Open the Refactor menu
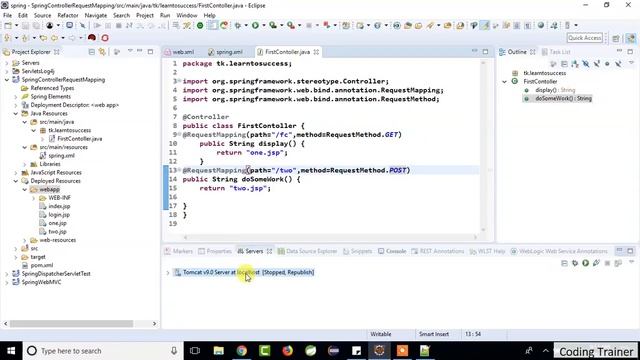 (x=68, y=15)
